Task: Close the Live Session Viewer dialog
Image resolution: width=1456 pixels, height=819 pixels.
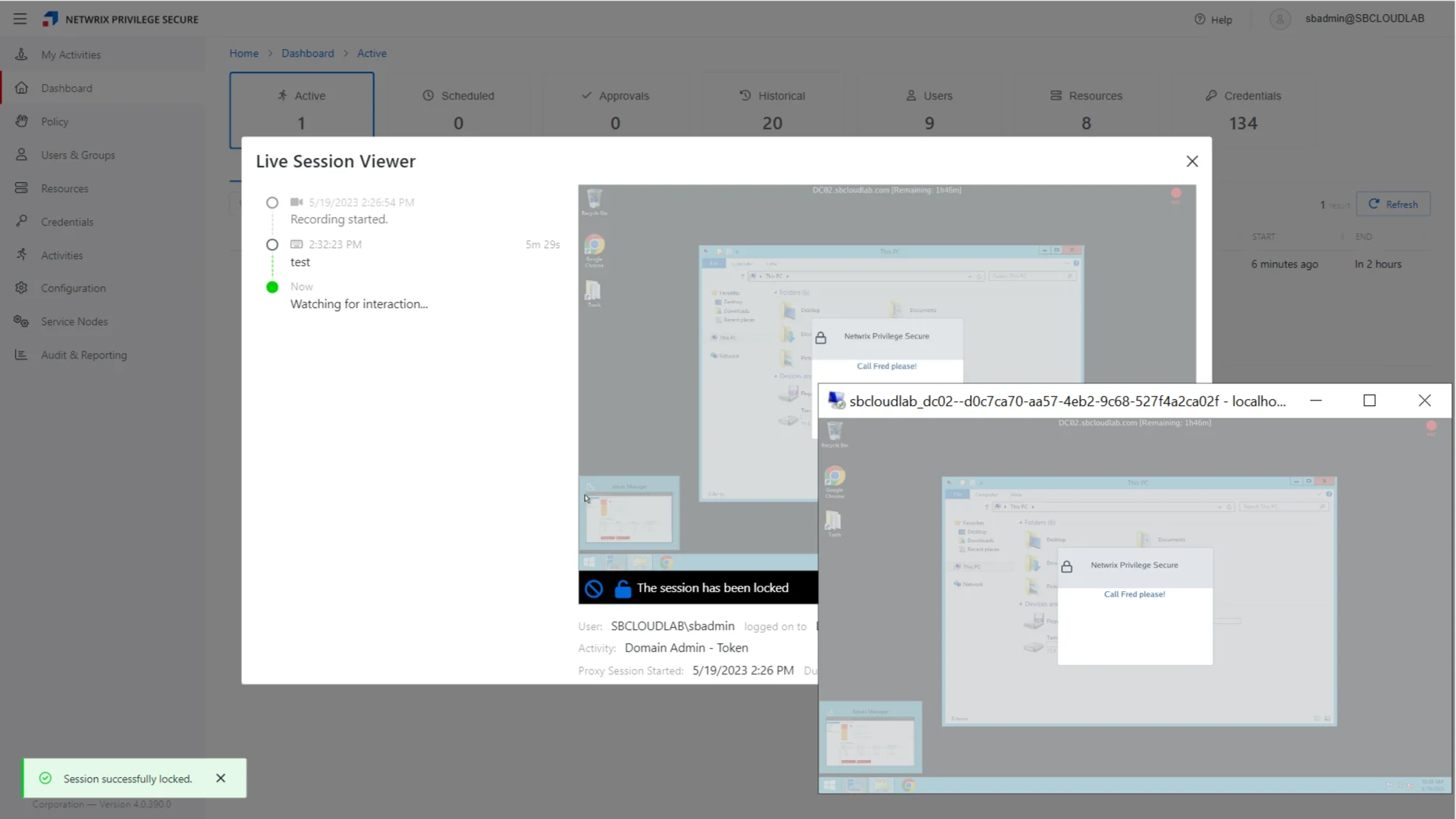Action: [x=1192, y=161]
